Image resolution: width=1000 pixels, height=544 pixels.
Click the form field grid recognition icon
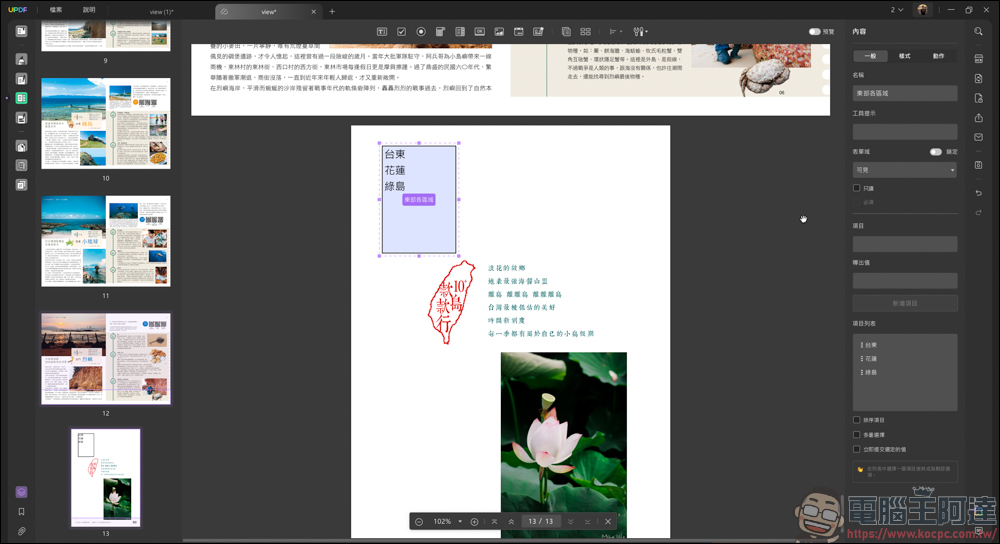(x=585, y=31)
